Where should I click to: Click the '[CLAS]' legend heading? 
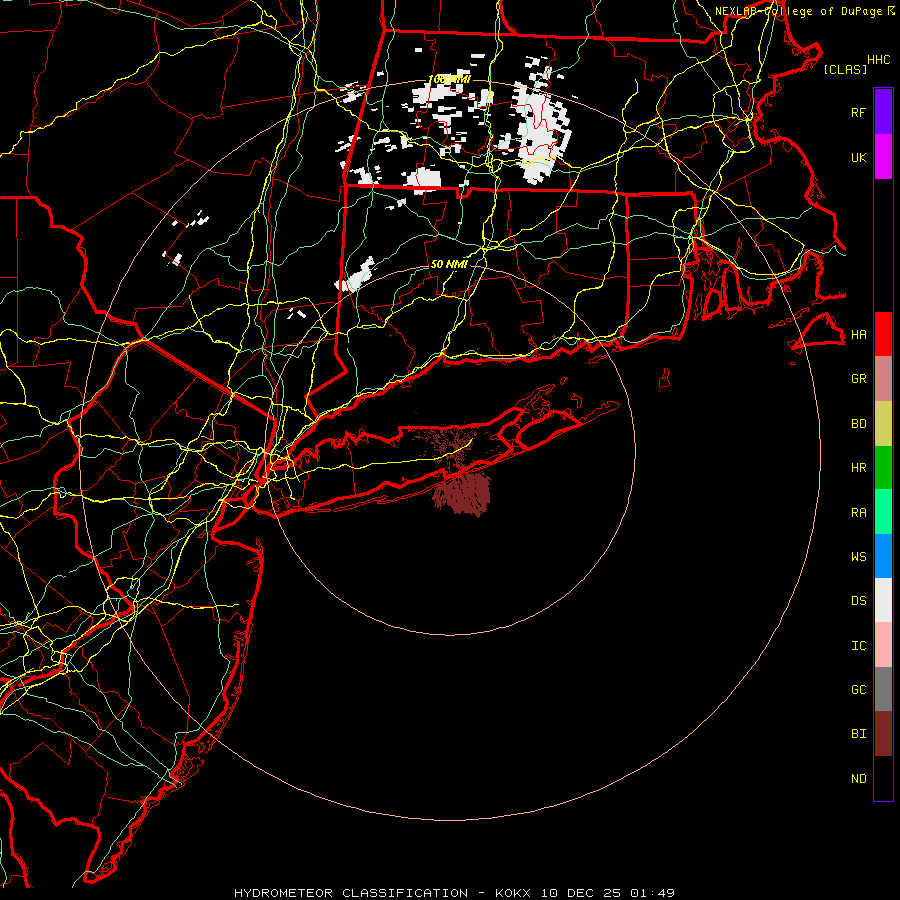[845, 69]
